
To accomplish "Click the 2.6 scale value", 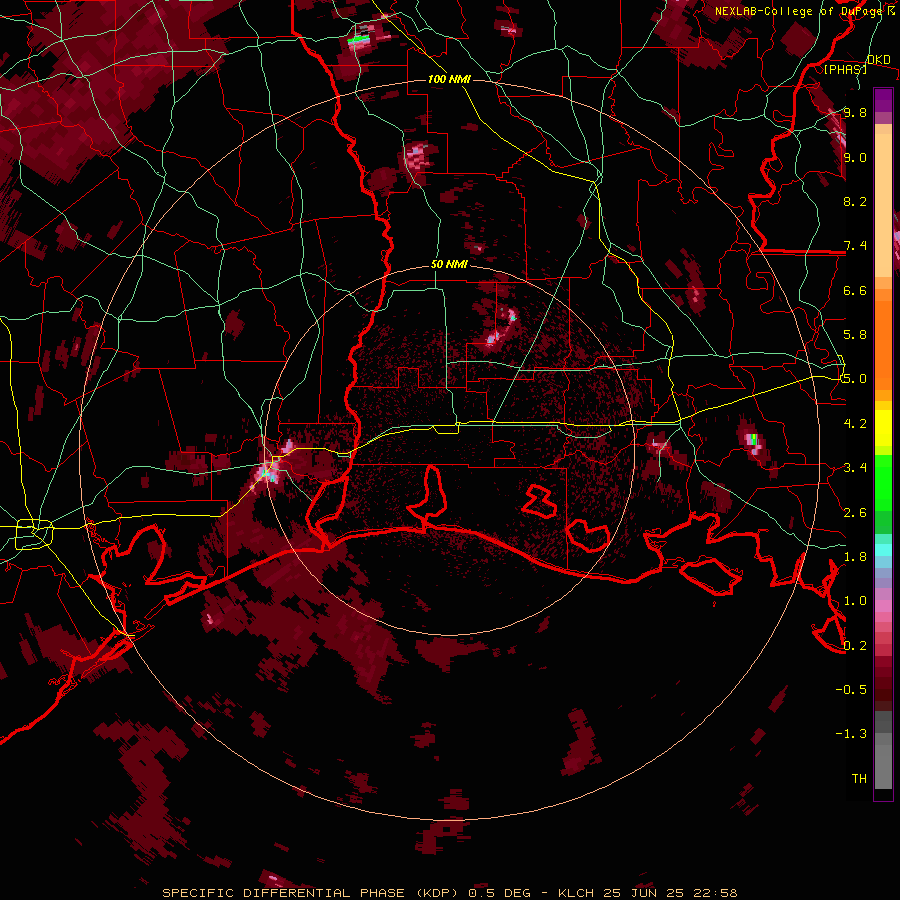I will click(x=855, y=513).
